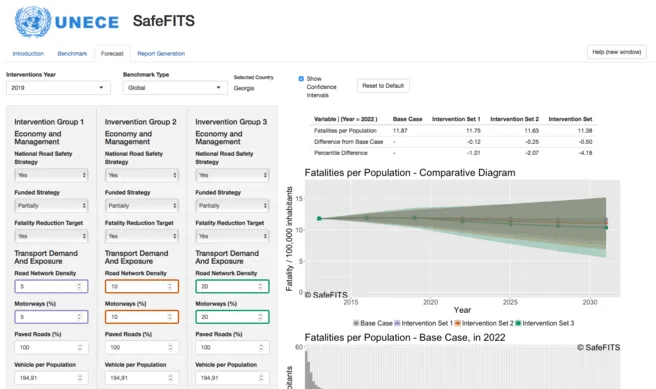Open the Benchmark Type dropdown
656x389 pixels.
(x=175, y=88)
